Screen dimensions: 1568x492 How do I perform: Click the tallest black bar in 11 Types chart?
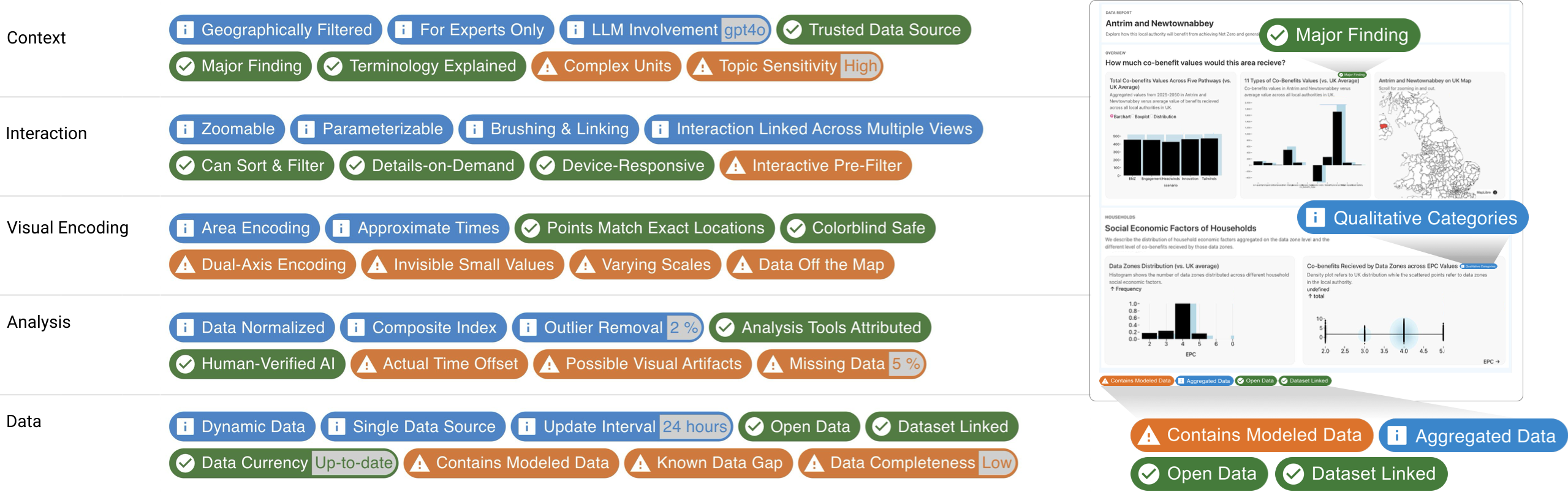(1337, 137)
